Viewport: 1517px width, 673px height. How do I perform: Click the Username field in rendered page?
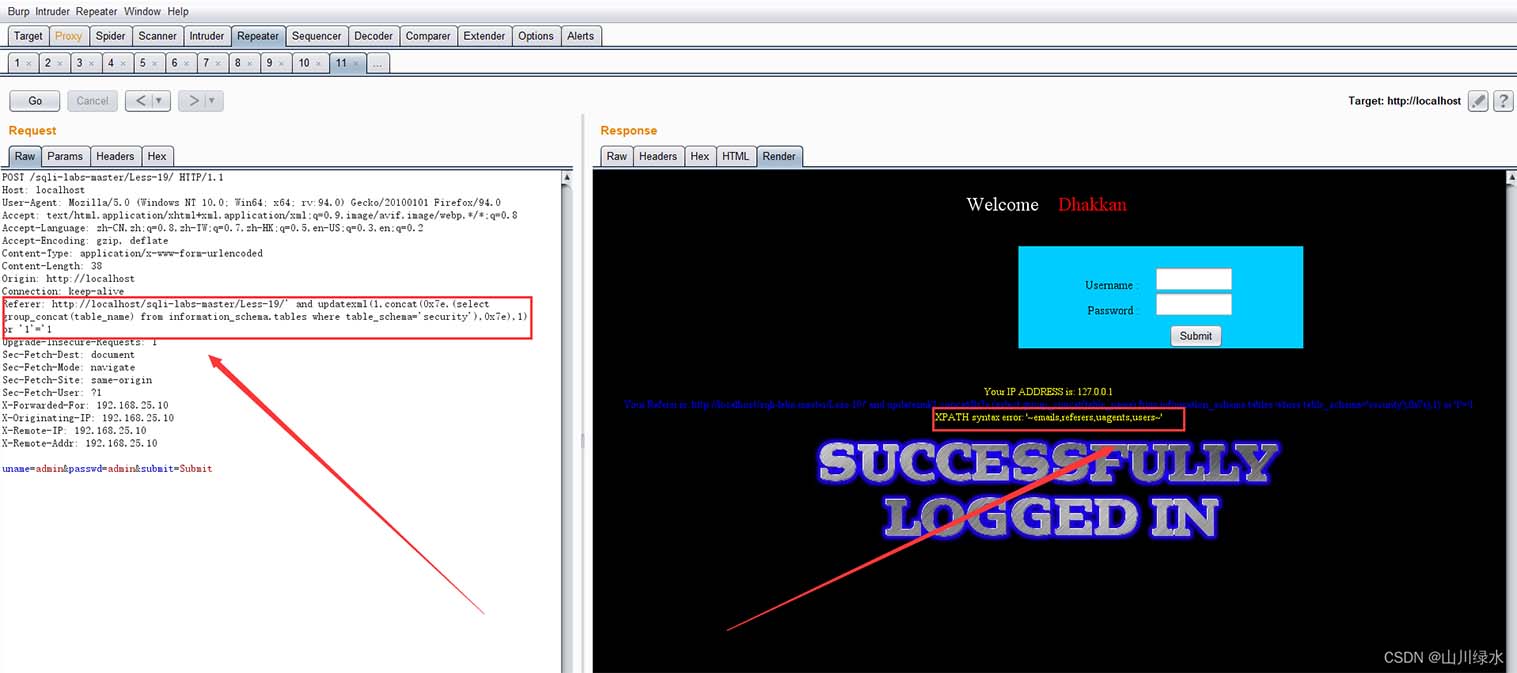pyautogui.click(x=1194, y=279)
